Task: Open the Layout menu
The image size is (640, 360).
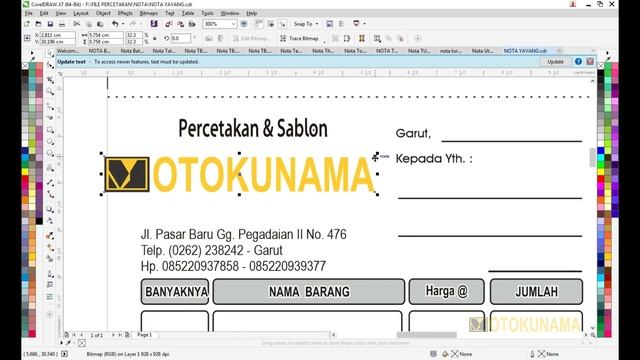Action: (81, 13)
